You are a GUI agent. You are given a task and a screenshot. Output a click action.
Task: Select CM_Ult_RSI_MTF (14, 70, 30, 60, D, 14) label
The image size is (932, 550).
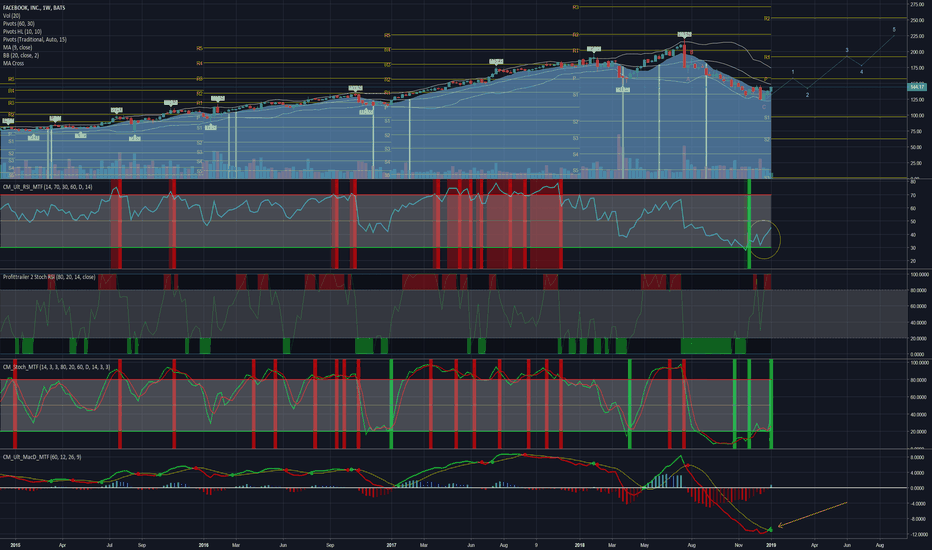click(48, 187)
